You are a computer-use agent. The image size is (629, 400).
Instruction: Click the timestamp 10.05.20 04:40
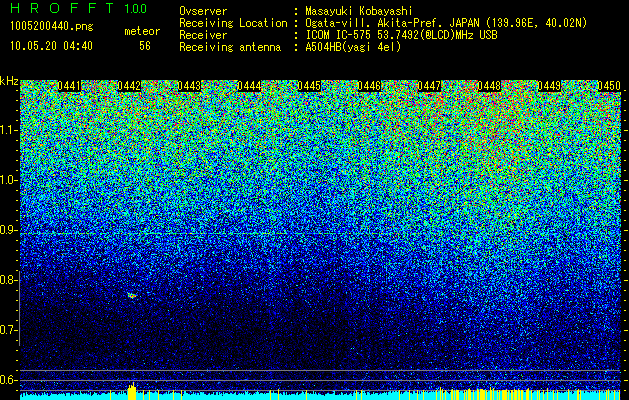(51, 46)
